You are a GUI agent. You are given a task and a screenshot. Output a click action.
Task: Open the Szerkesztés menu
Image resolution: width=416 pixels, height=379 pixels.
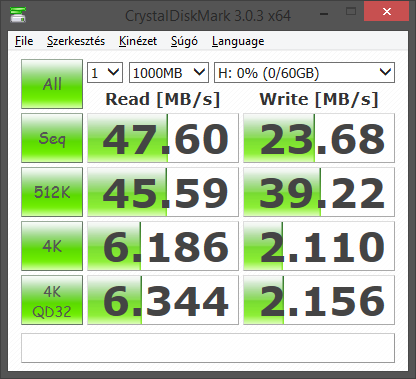[x=76, y=41]
